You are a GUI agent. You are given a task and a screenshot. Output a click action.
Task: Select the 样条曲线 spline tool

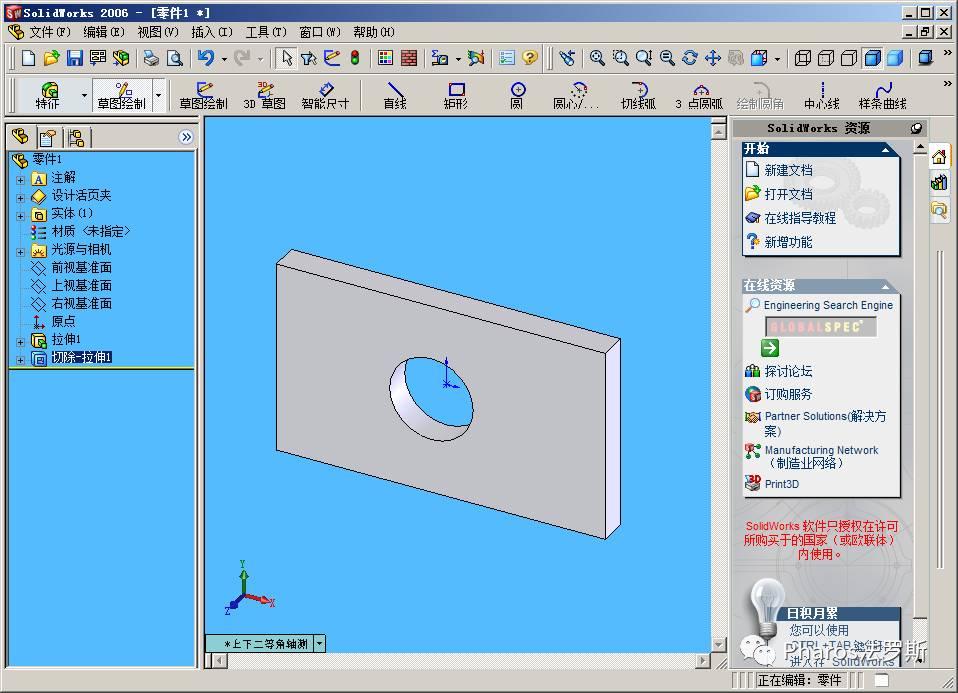pyautogui.click(x=883, y=96)
